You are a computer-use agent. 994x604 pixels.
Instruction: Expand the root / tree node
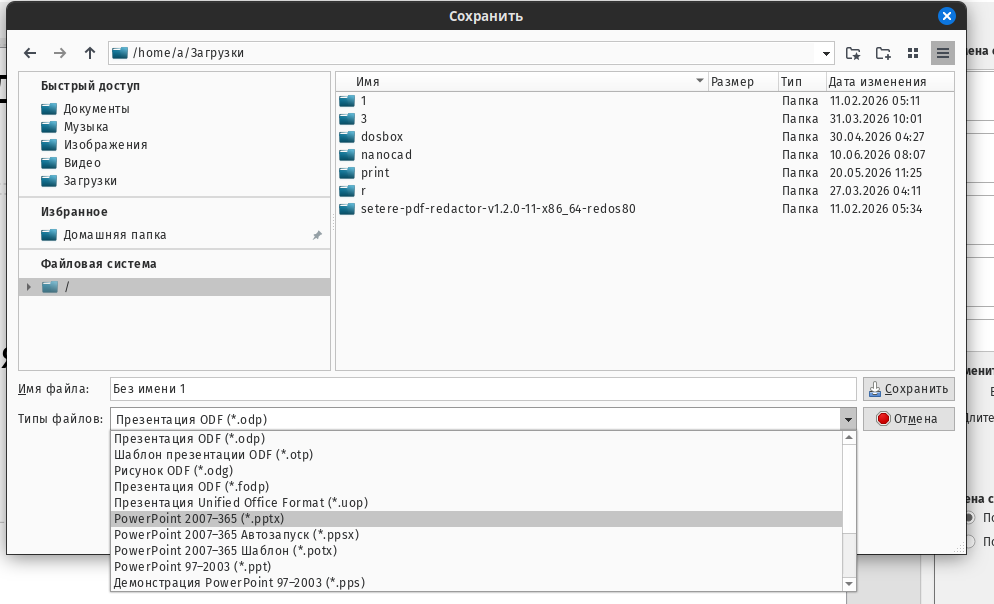point(29,287)
